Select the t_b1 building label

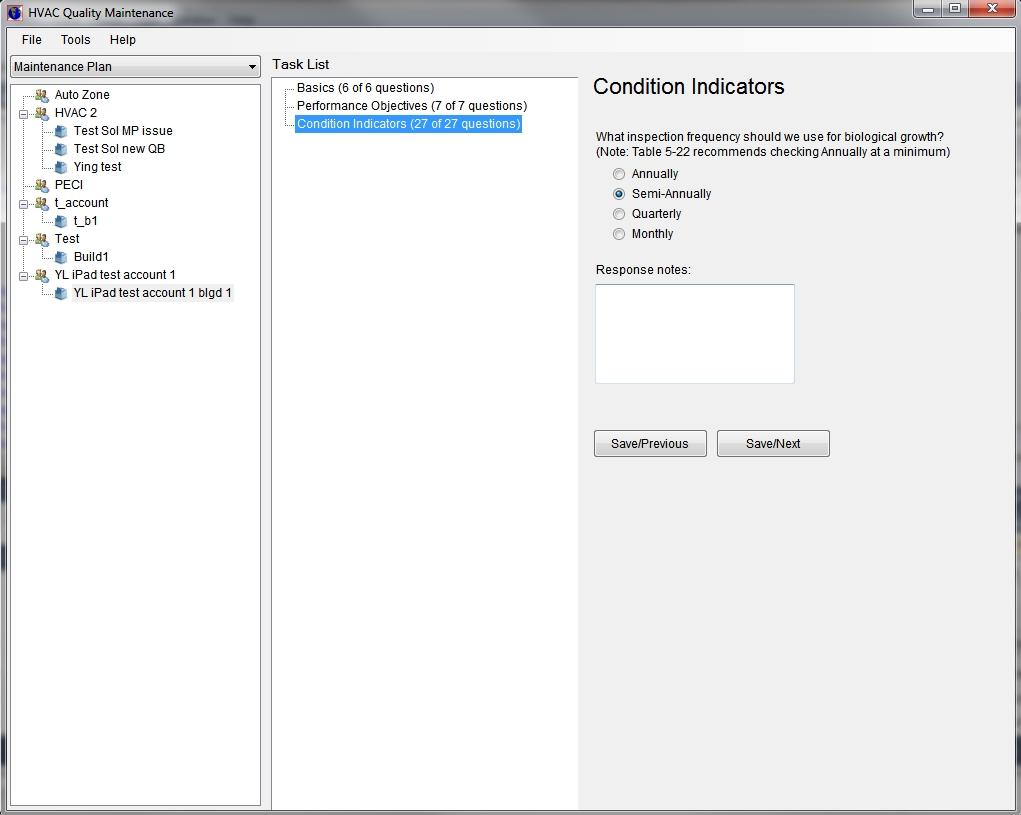(x=85, y=221)
